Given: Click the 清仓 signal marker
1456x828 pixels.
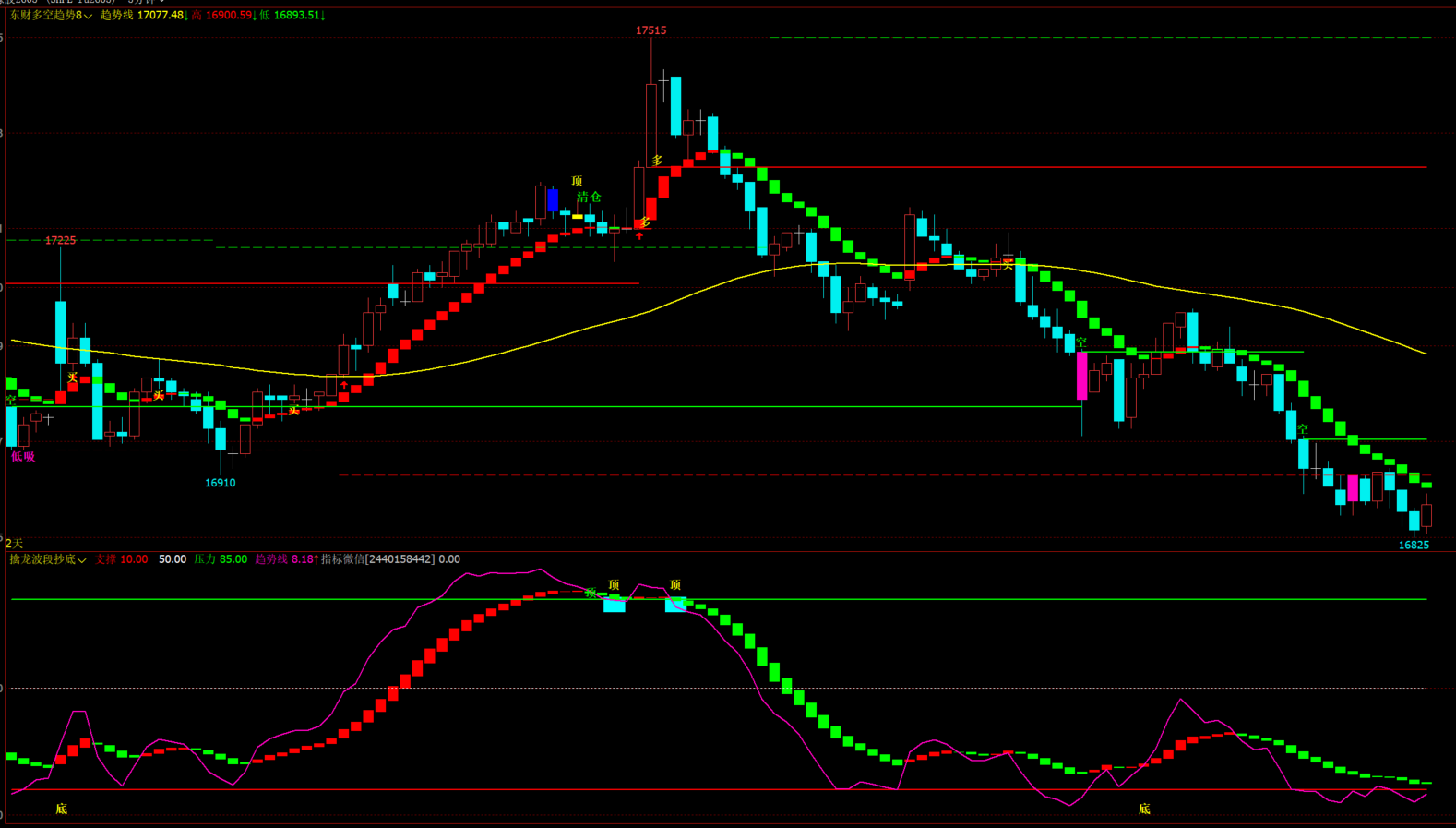Looking at the screenshot, I should point(589,198).
